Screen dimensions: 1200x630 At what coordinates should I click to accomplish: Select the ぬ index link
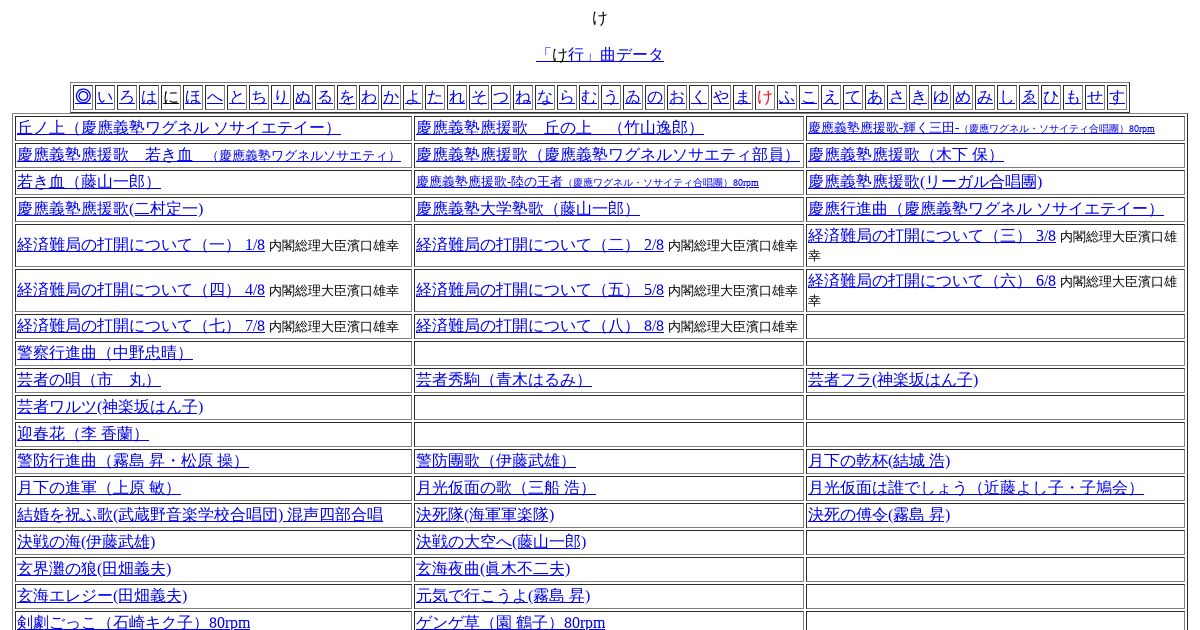click(303, 97)
